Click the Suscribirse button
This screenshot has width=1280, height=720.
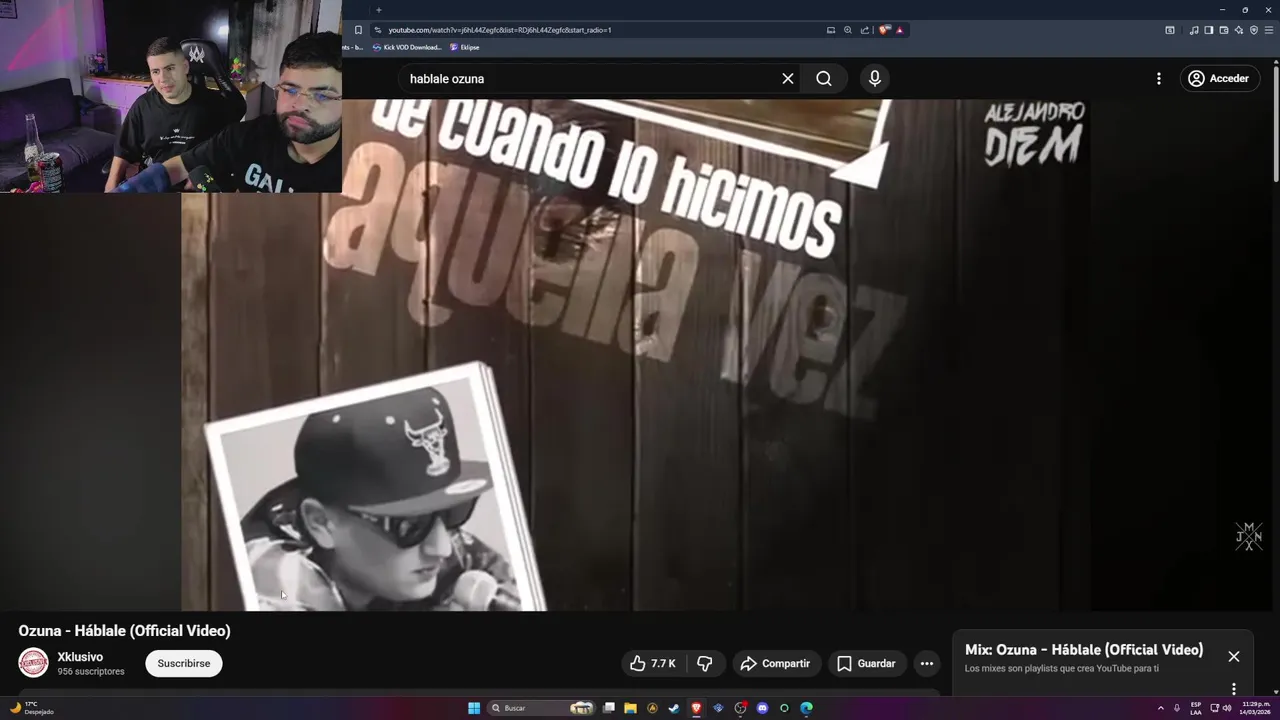(184, 663)
